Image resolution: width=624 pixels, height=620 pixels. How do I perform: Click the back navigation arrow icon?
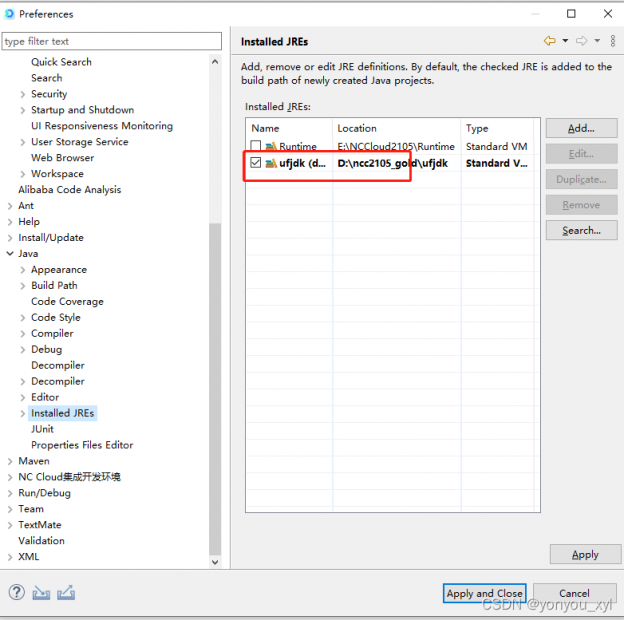[549, 41]
